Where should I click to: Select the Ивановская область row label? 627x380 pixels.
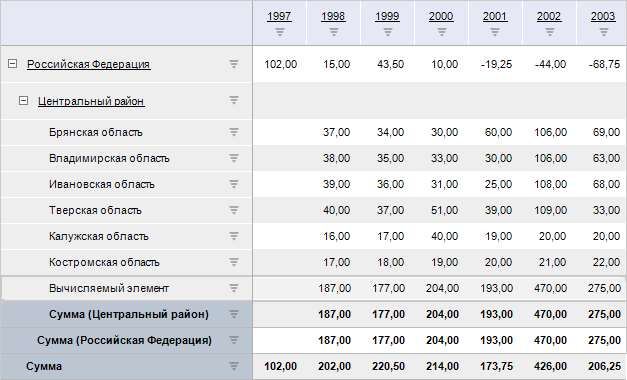click(x=102, y=184)
